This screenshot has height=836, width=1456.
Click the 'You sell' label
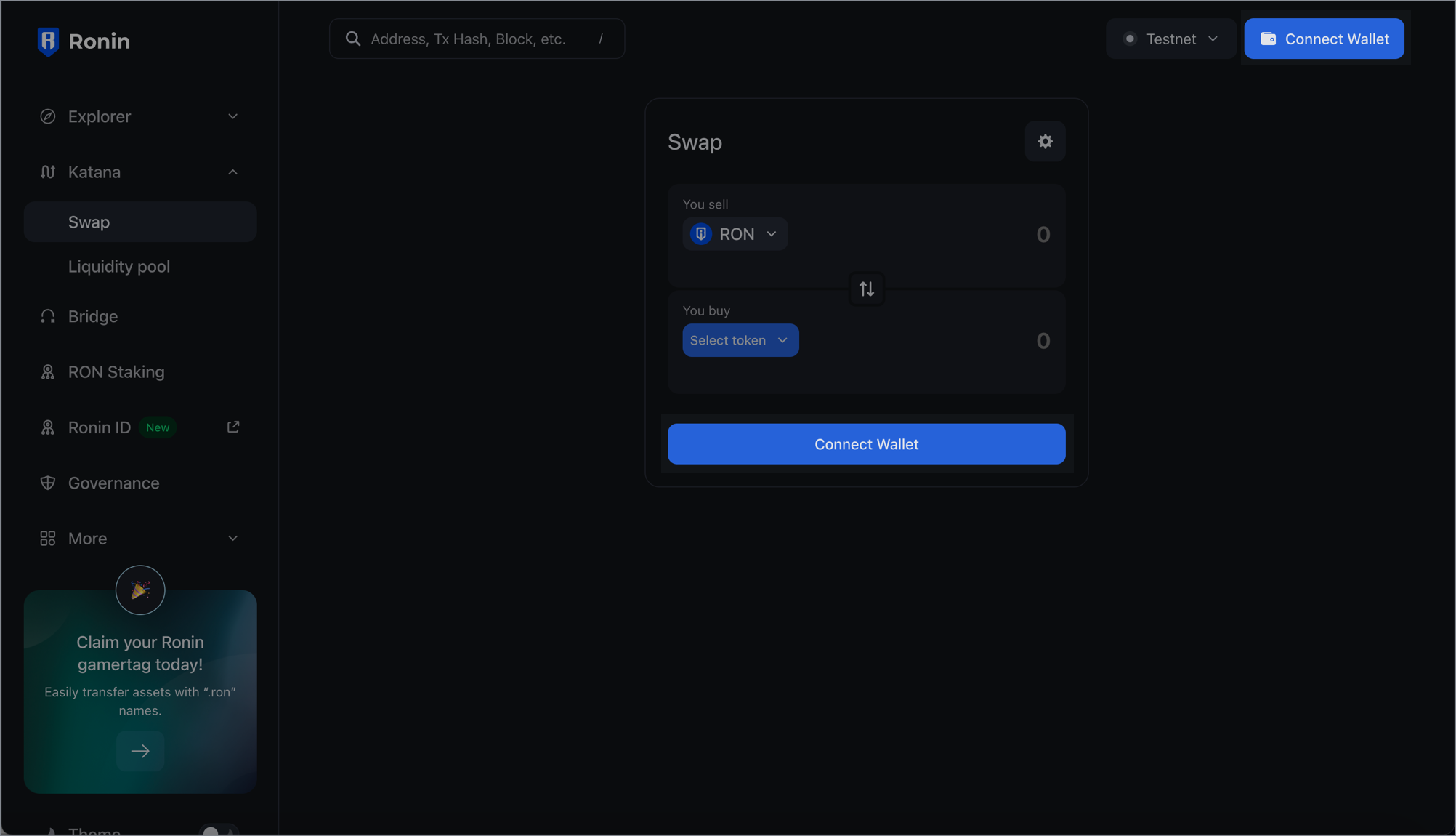[705, 204]
